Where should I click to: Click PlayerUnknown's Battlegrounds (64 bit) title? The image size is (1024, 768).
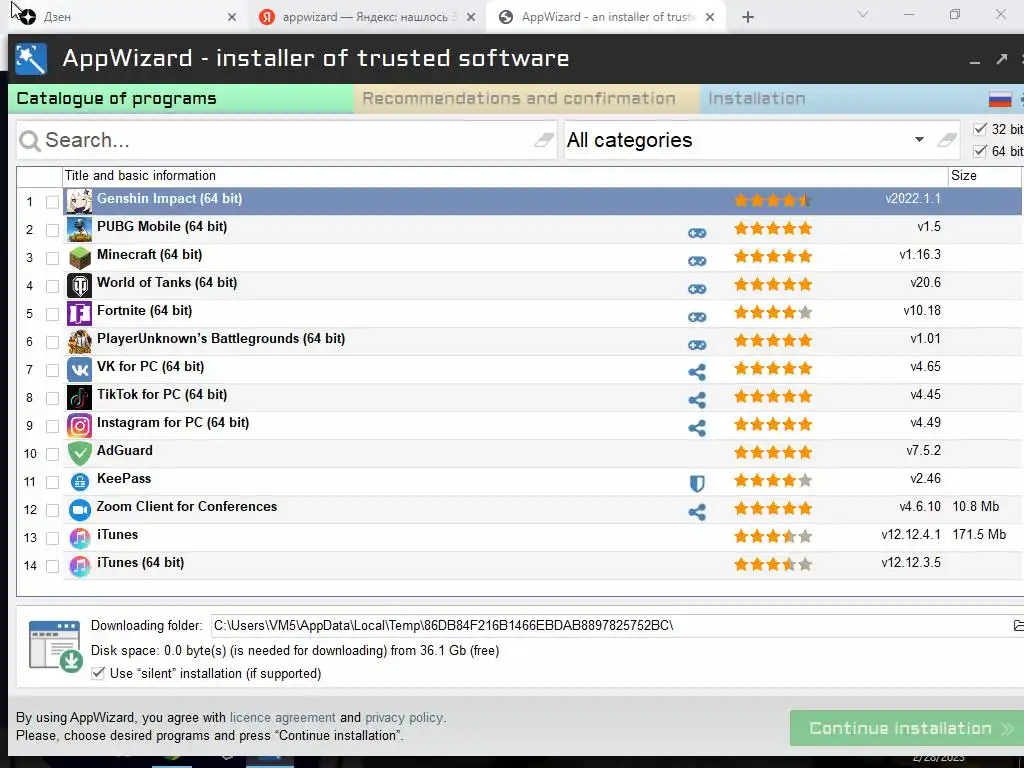[x=221, y=338]
